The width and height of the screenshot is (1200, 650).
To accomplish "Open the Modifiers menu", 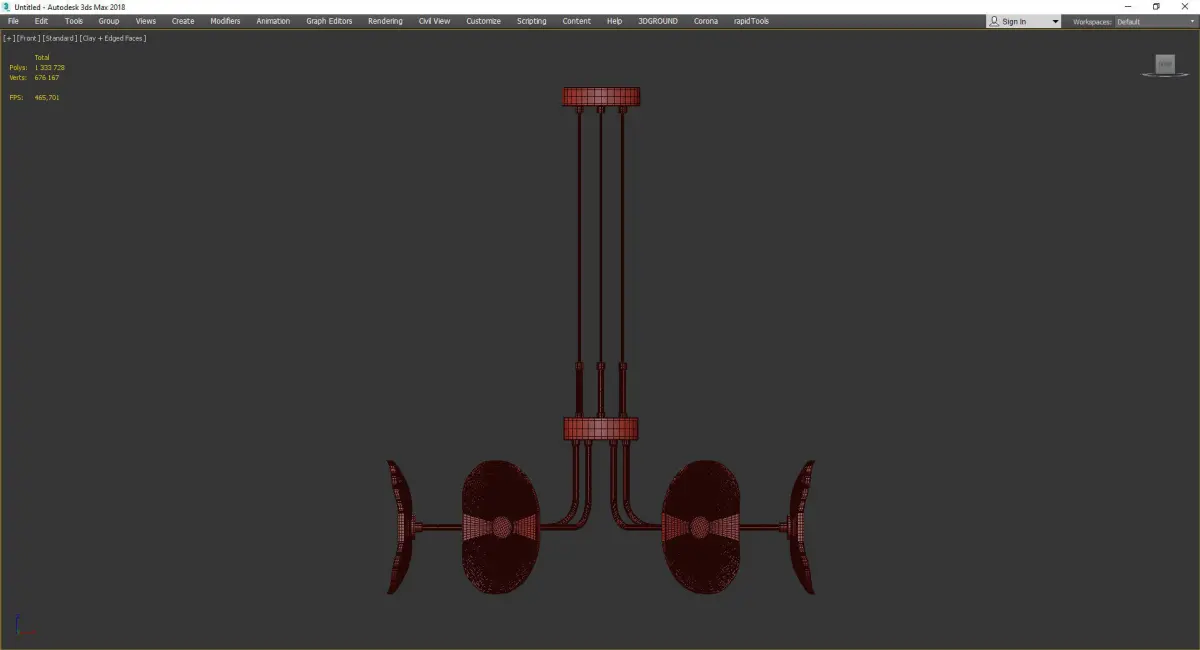I will 225,21.
